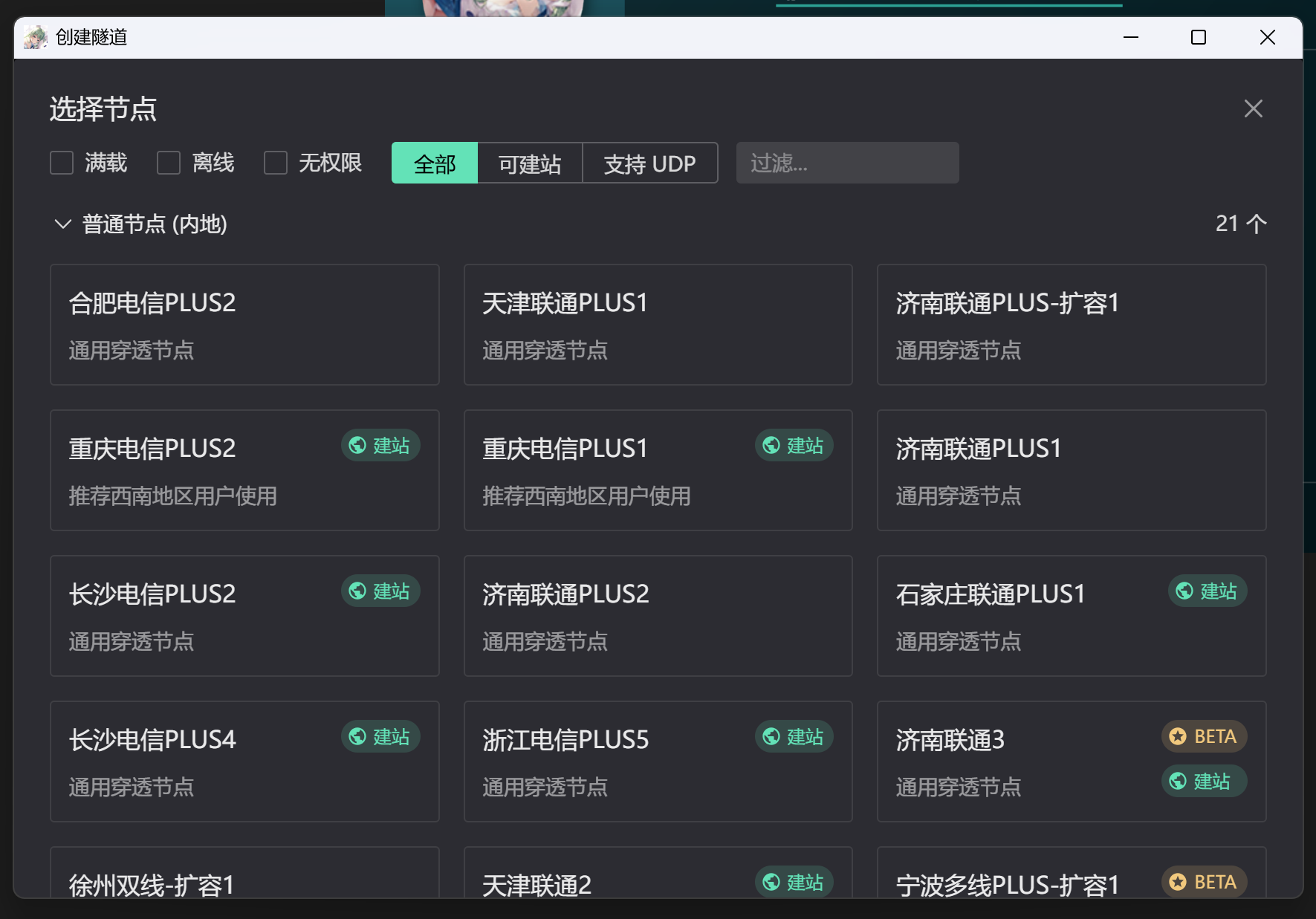1316x919 pixels.
Task: Click the BETA star badge on 济南联通3
Action: click(1203, 737)
